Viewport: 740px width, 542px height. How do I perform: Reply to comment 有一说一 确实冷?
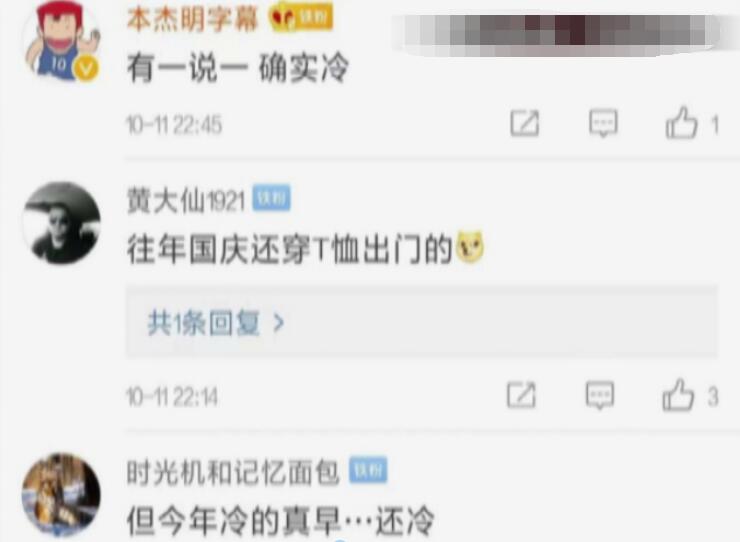coord(603,124)
